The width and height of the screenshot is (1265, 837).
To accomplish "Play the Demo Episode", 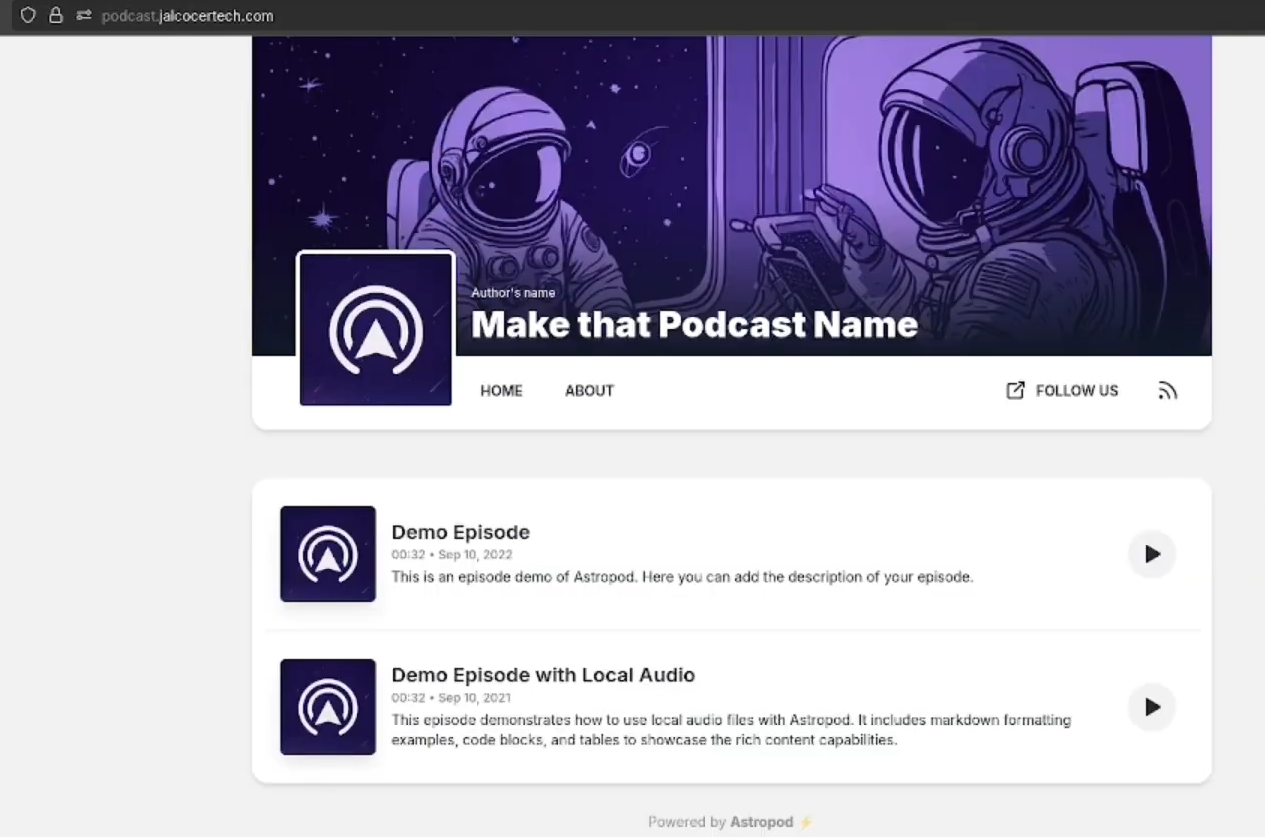I will click(1151, 554).
